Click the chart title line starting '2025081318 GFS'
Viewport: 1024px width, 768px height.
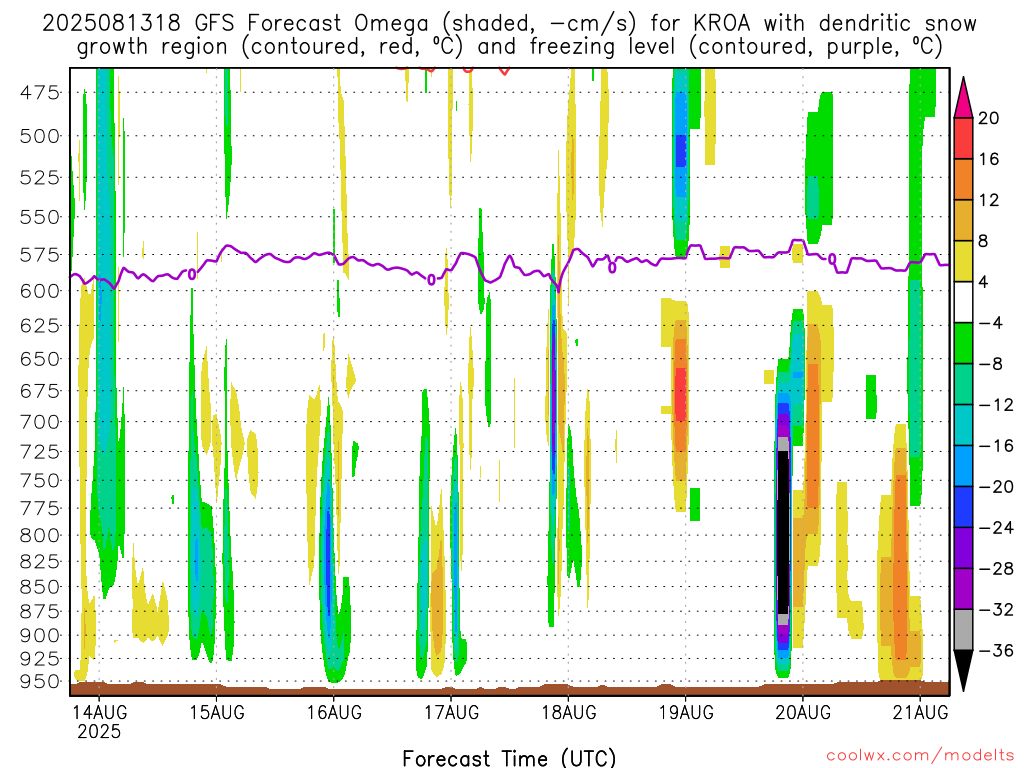point(509,24)
